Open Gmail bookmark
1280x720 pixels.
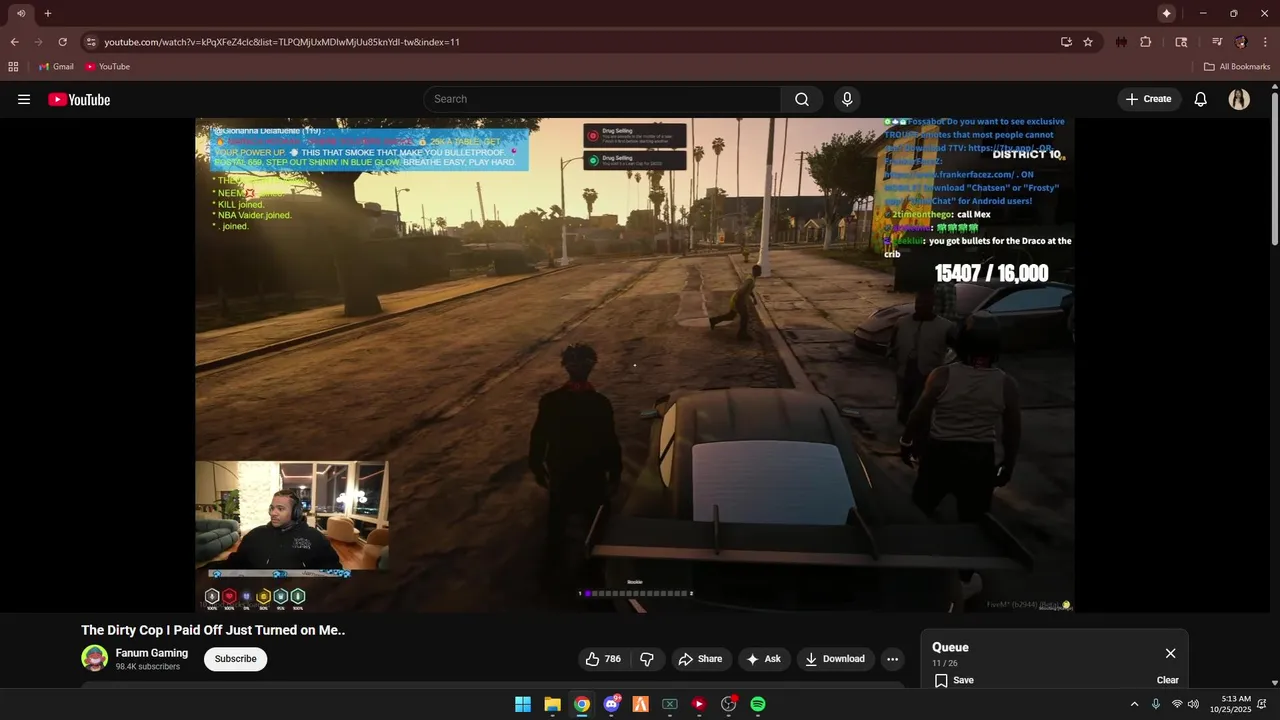click(56, 67)
